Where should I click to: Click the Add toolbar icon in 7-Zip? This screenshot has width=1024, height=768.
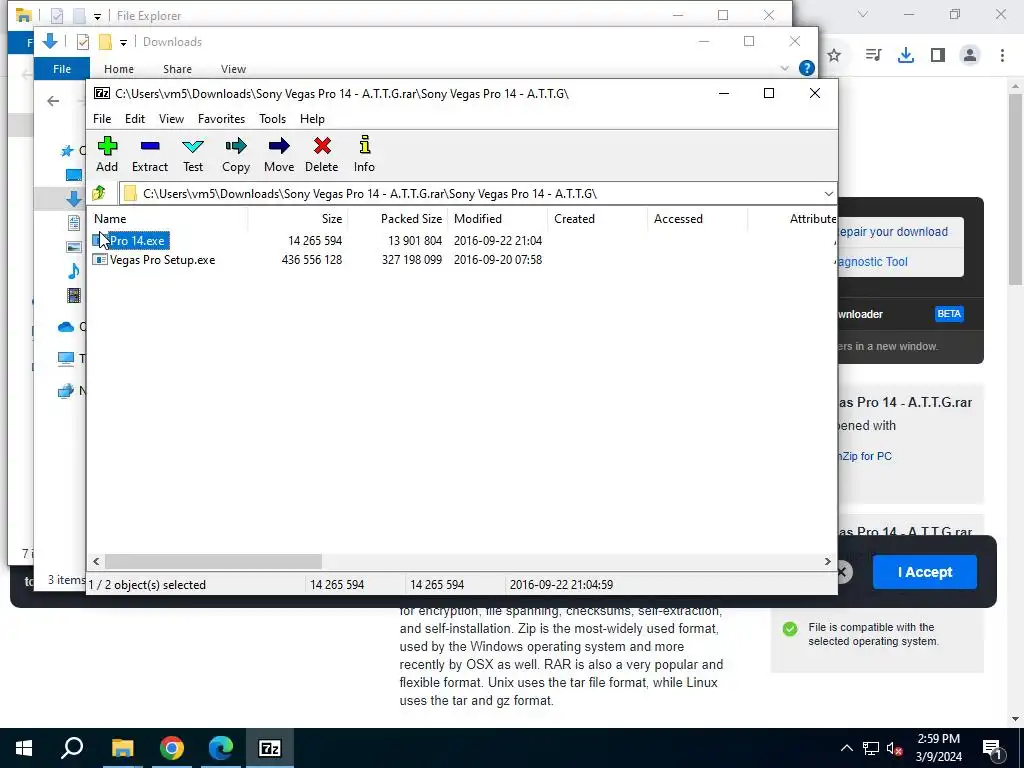(x=107, y=154)
